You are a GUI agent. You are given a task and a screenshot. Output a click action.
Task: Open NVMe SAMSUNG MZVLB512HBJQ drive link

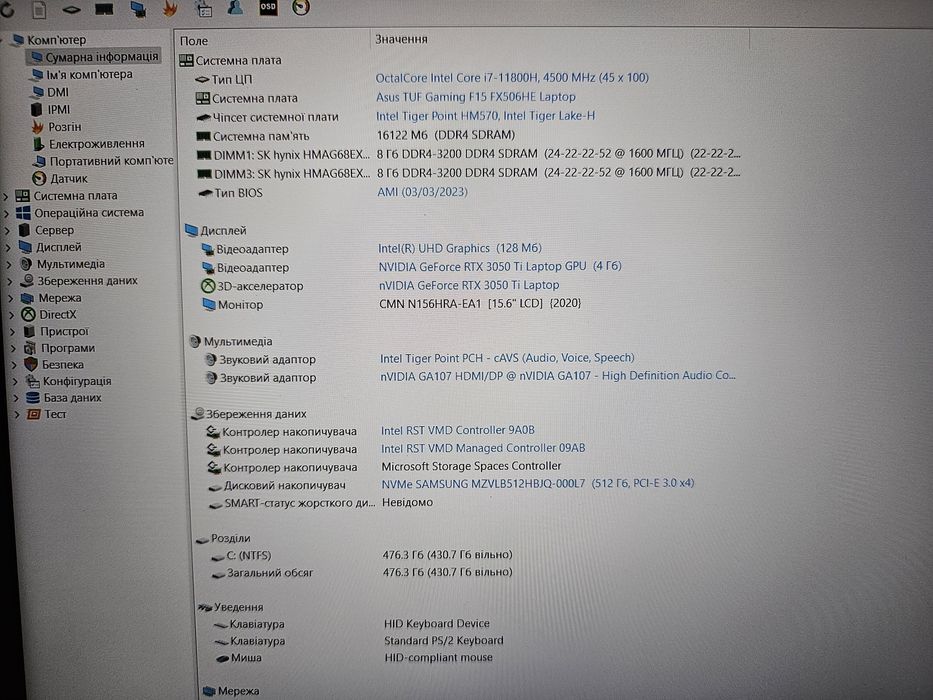point(538,483)
